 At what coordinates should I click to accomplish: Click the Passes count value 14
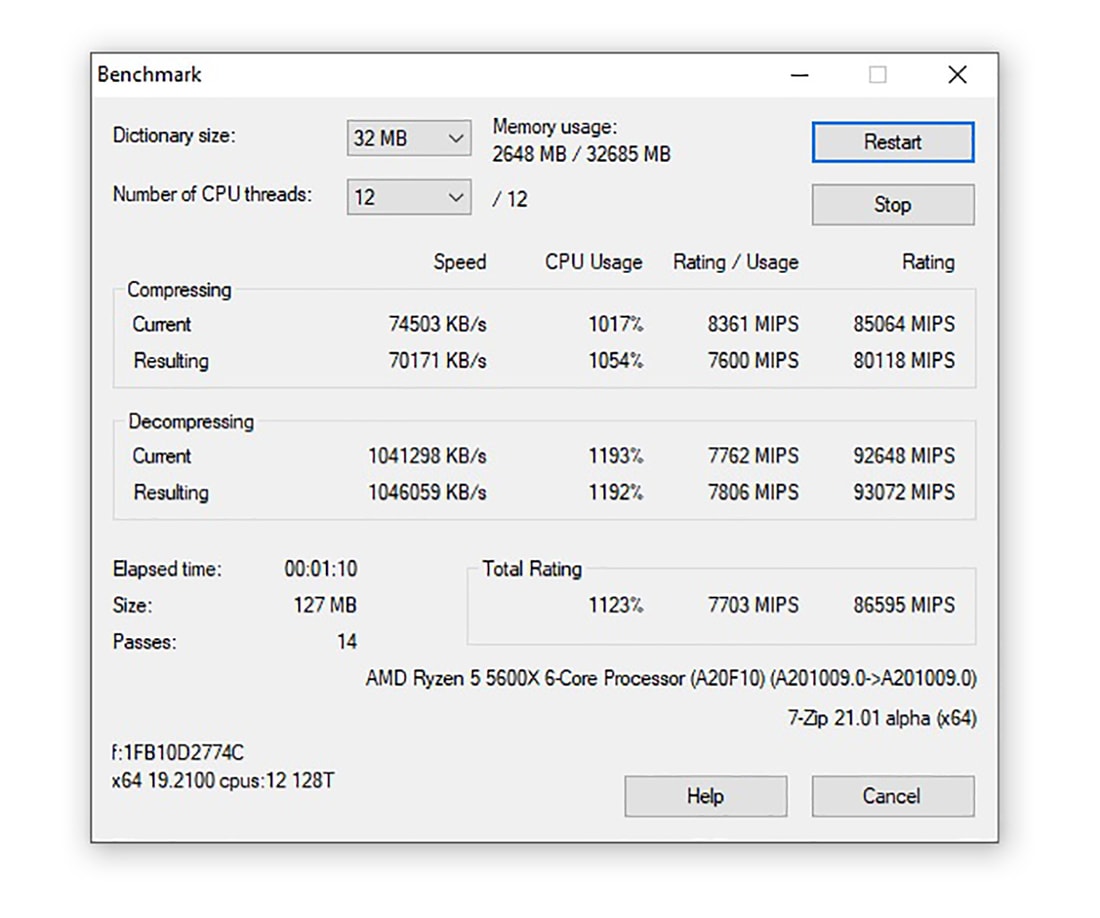[x=346, y=642]
